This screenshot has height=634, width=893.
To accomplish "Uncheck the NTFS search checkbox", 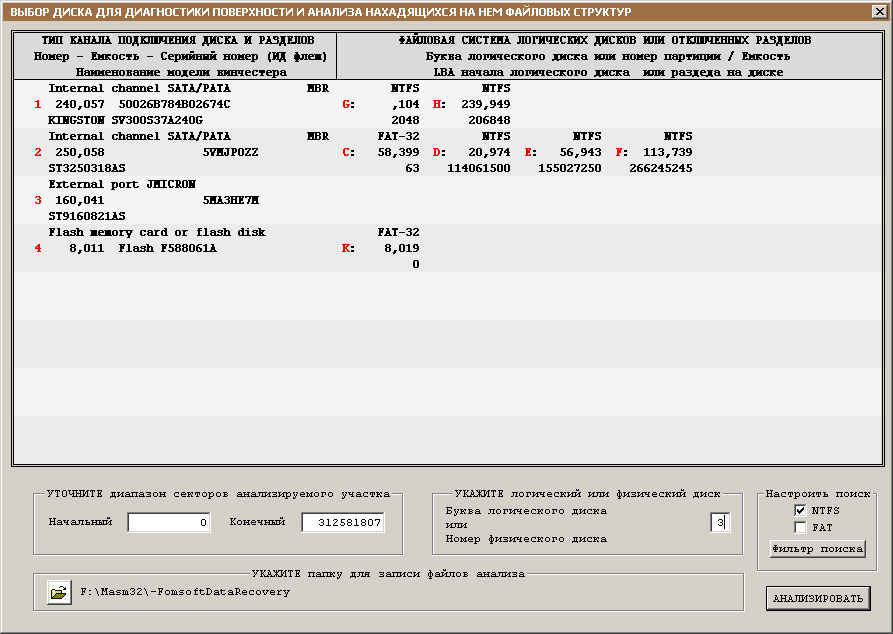I will click(x=800, y=511).
